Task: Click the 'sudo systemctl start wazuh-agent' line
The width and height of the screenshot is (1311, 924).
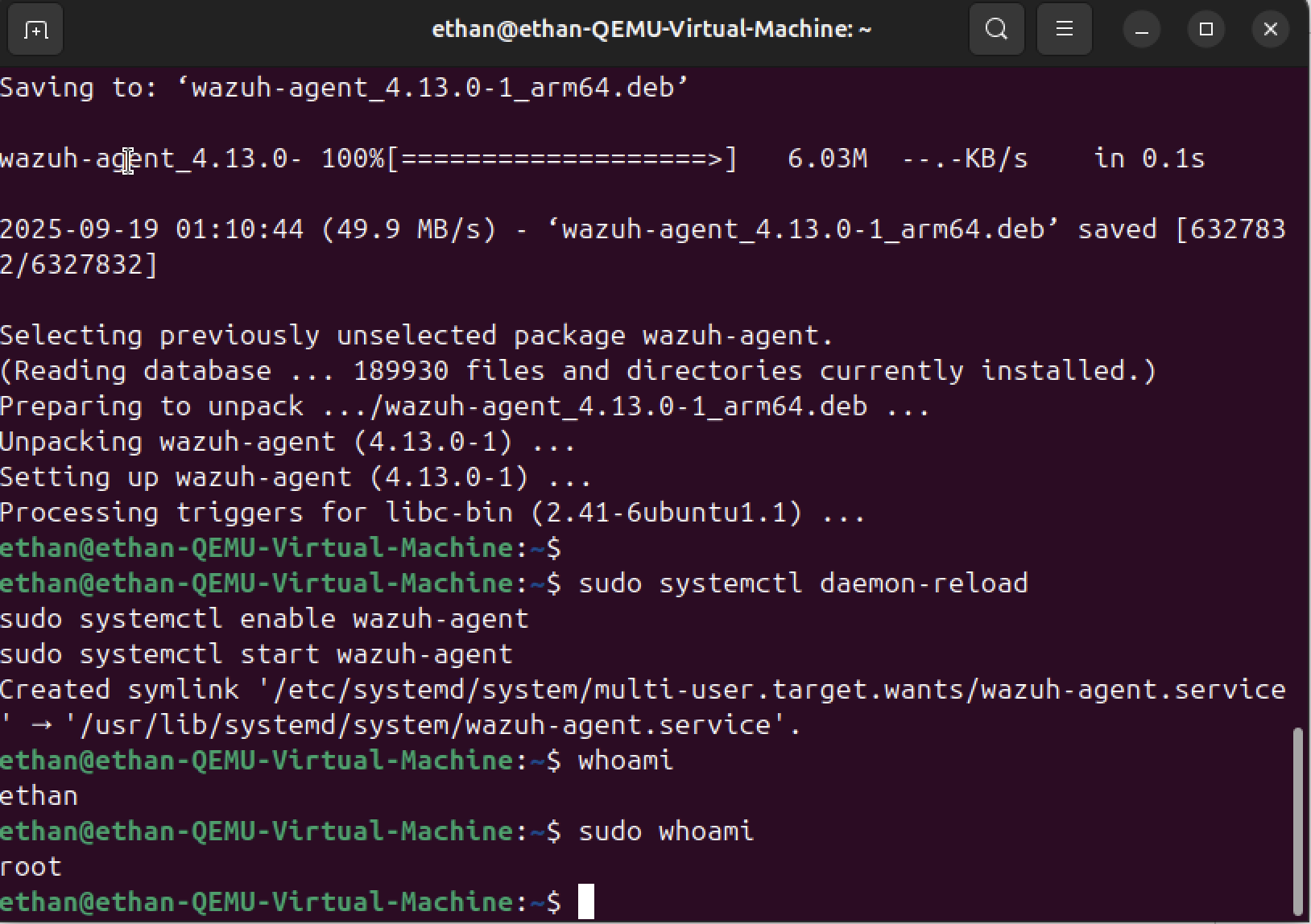Action: 256,654
